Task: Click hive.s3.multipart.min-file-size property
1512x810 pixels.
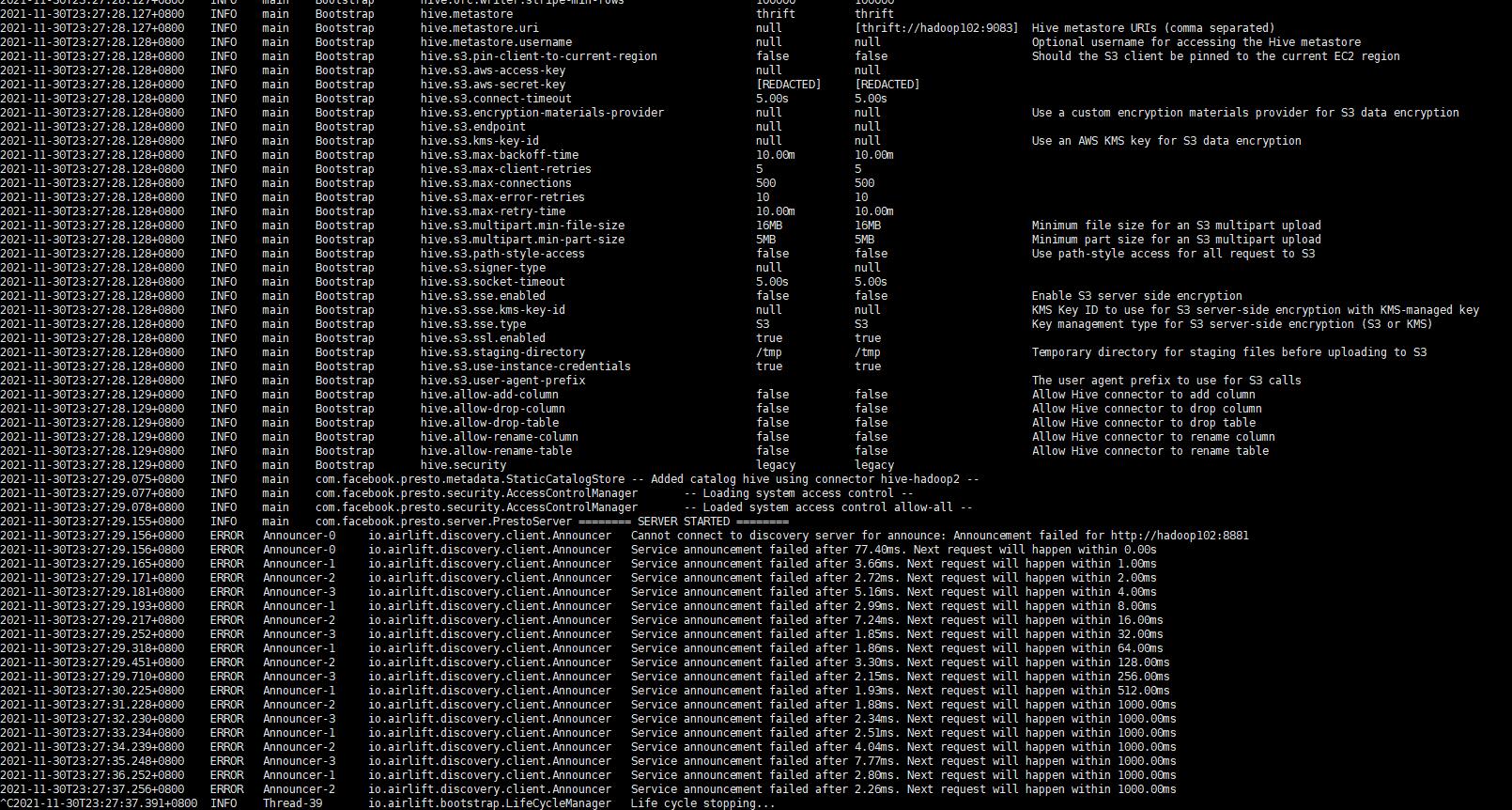Action: coord(523,226)
